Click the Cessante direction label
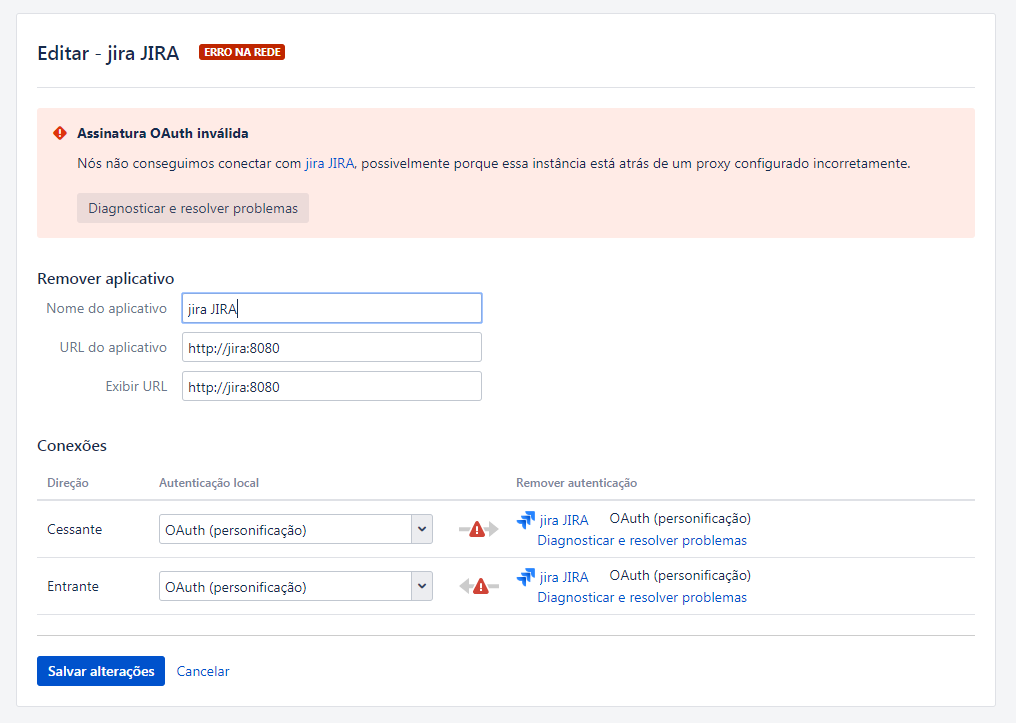 (75, 529)
